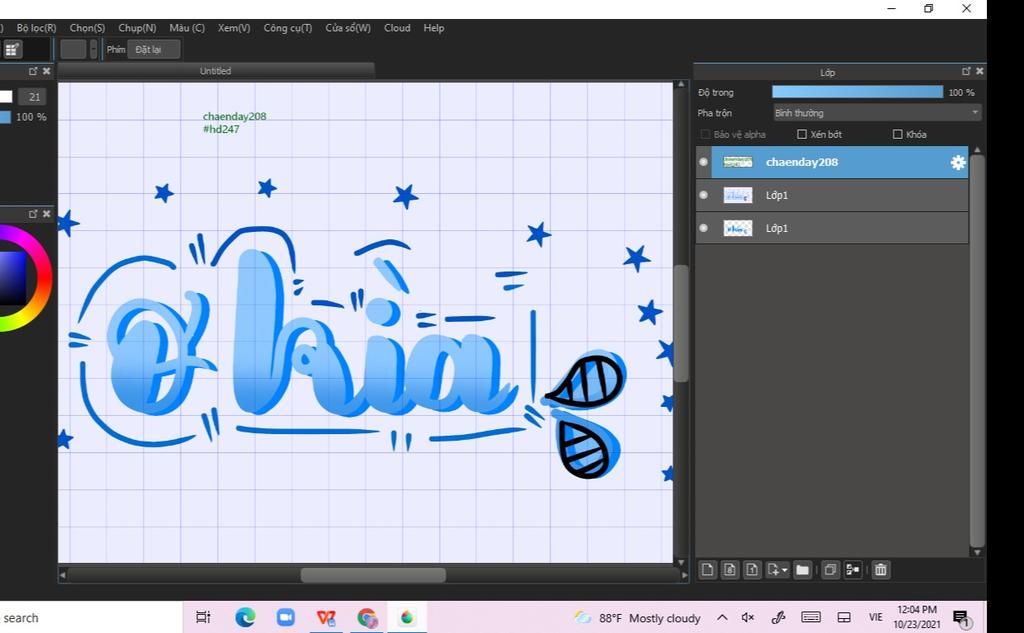Duplicate the selected layer
1024x633 pixels.
click(x=830, y=570)
